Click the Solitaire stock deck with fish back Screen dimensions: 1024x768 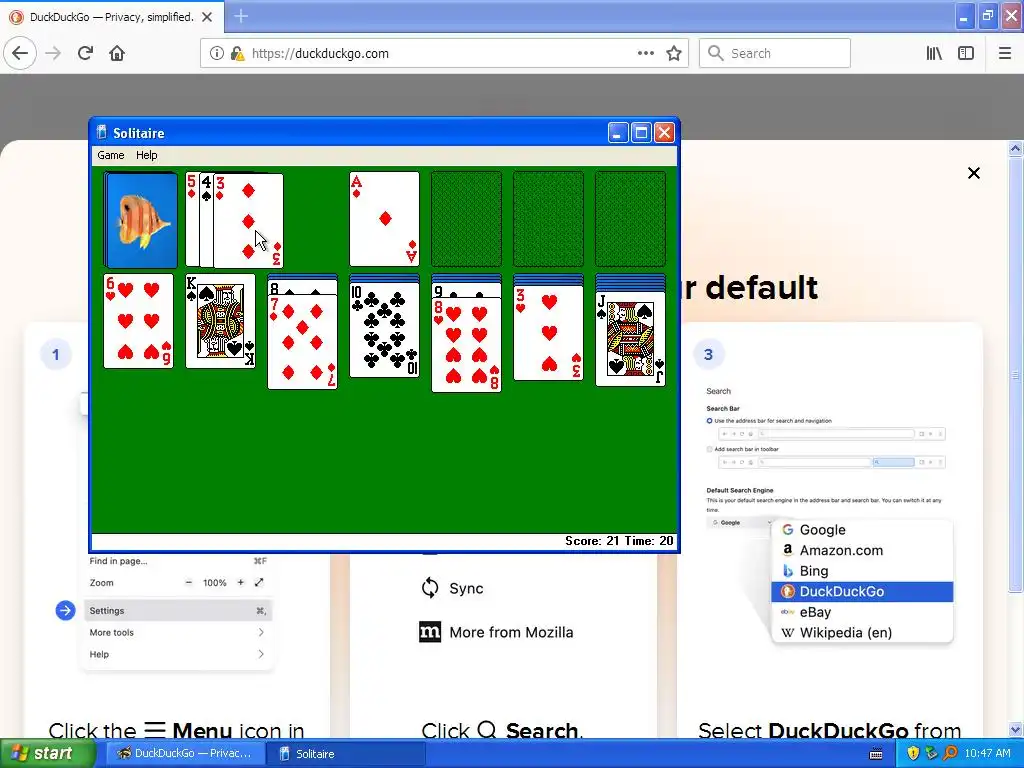coord(141,220)
